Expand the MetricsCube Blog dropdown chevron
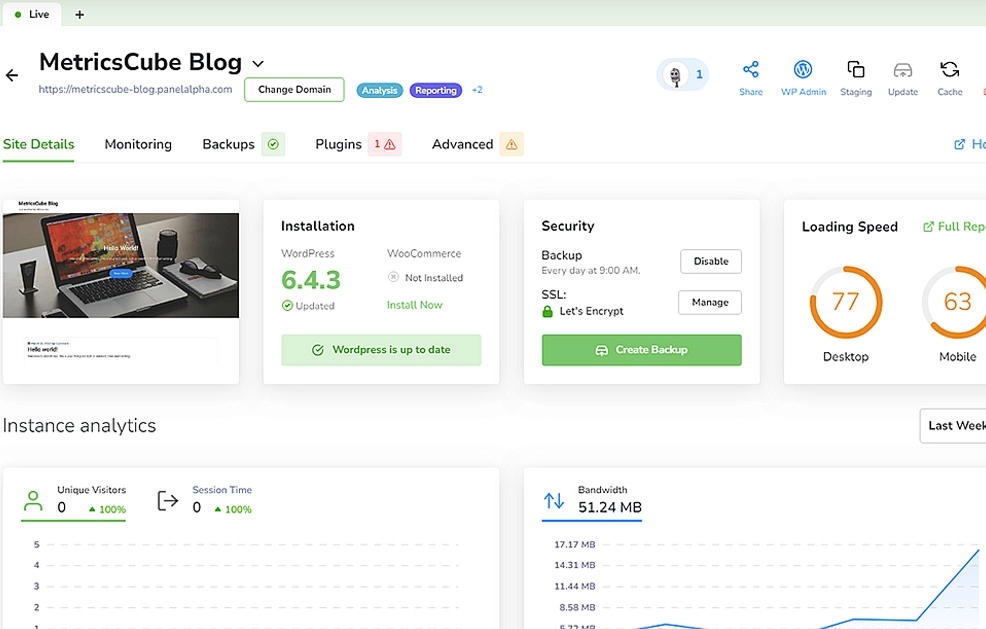The image size is (986, 629). pos(258,64)
